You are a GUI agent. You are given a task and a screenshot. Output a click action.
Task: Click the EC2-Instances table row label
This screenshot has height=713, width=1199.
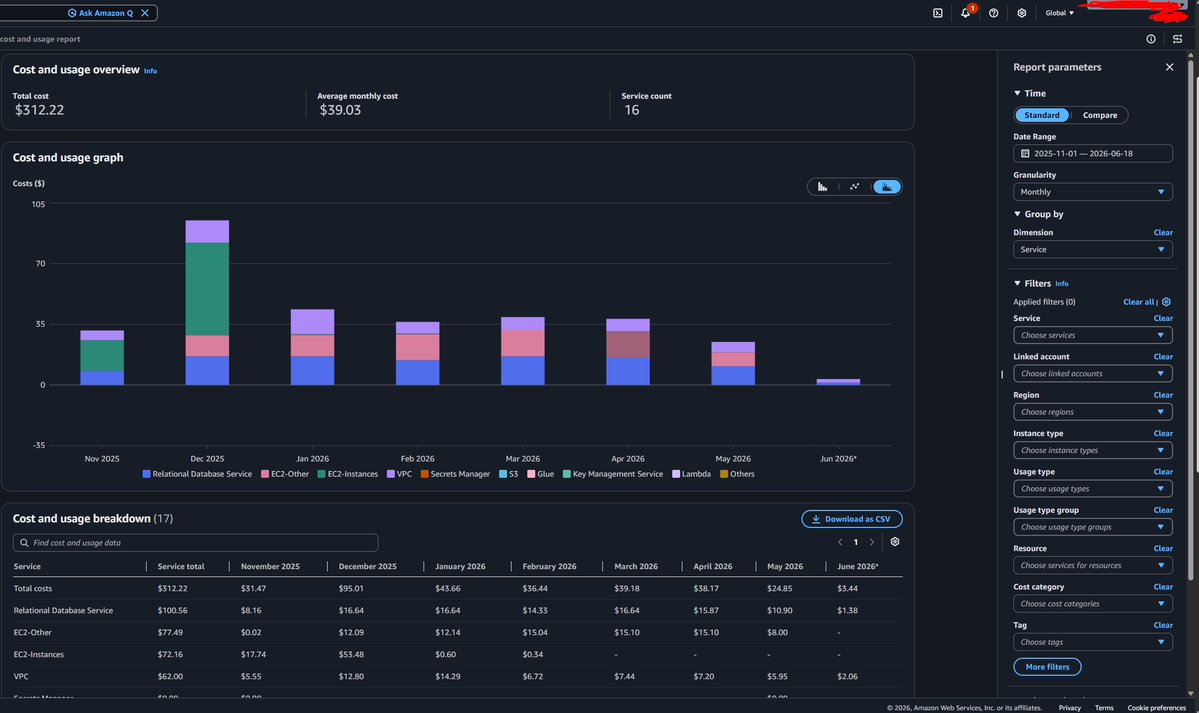click(x=38, y=655)
